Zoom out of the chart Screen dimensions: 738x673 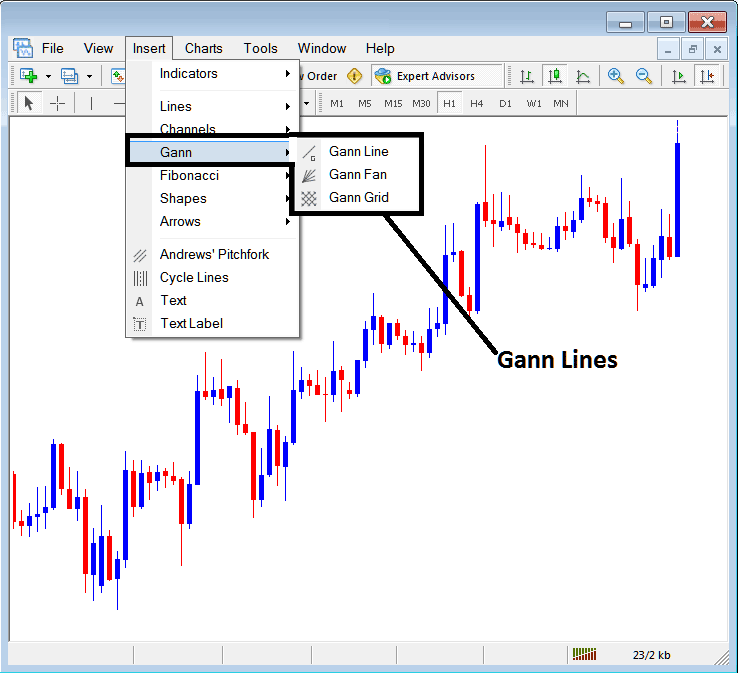(644, 76)
